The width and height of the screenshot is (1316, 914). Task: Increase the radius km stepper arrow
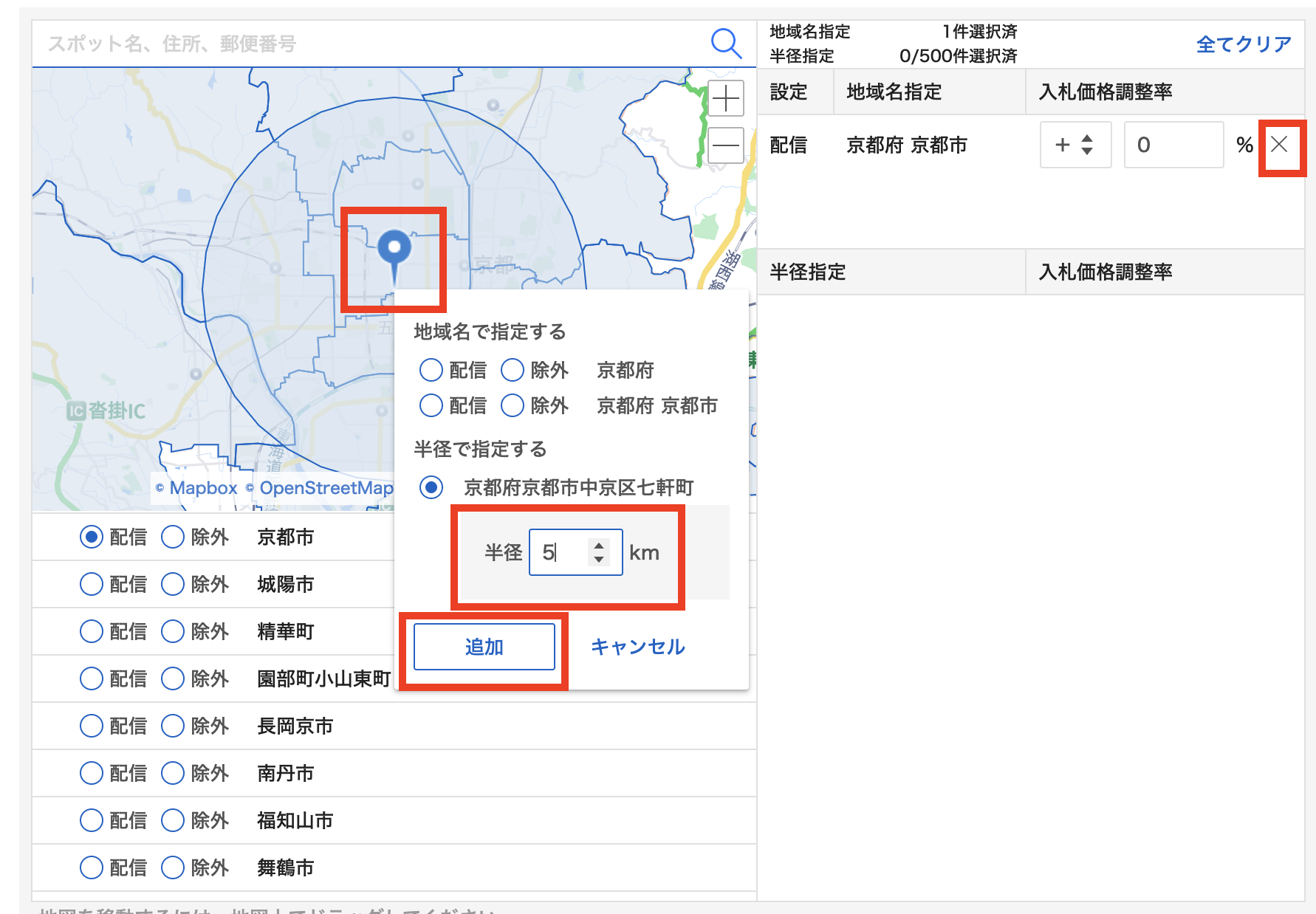[599, 546]
